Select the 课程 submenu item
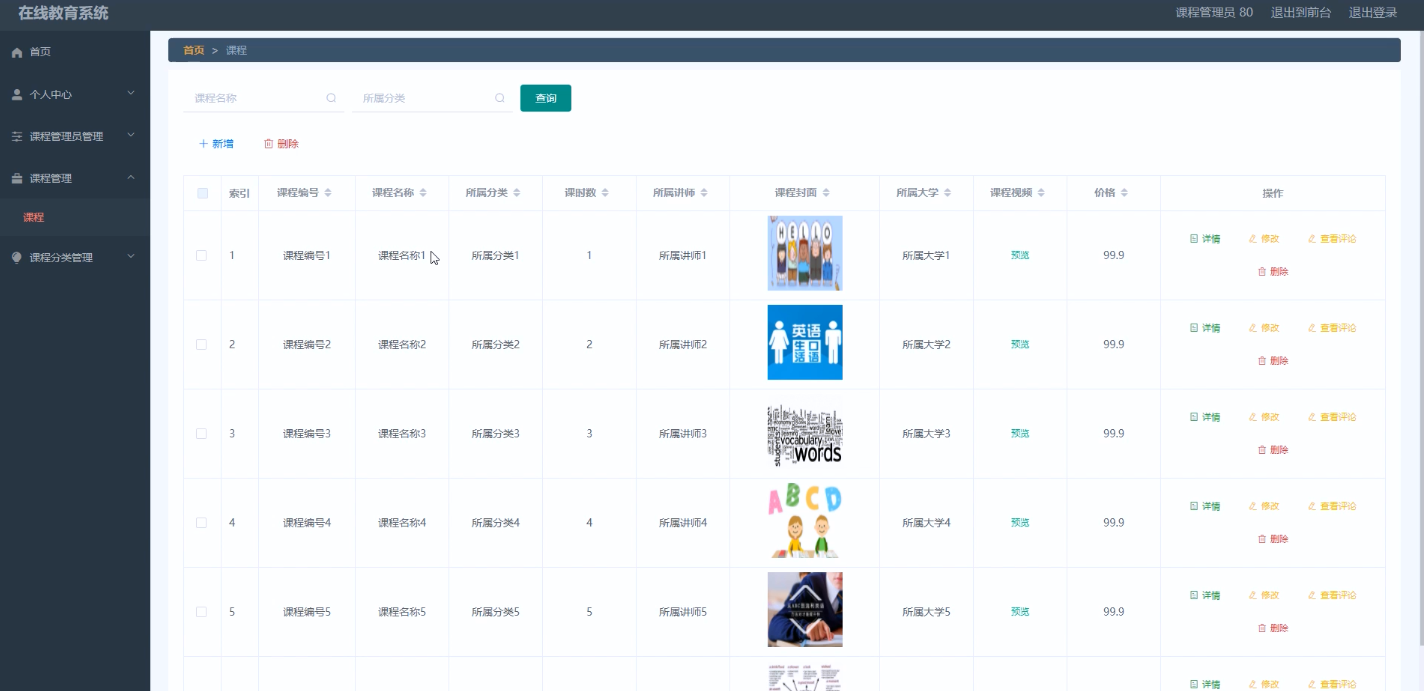This screenshot has height=691, width=1424. (x=75, y=217)
